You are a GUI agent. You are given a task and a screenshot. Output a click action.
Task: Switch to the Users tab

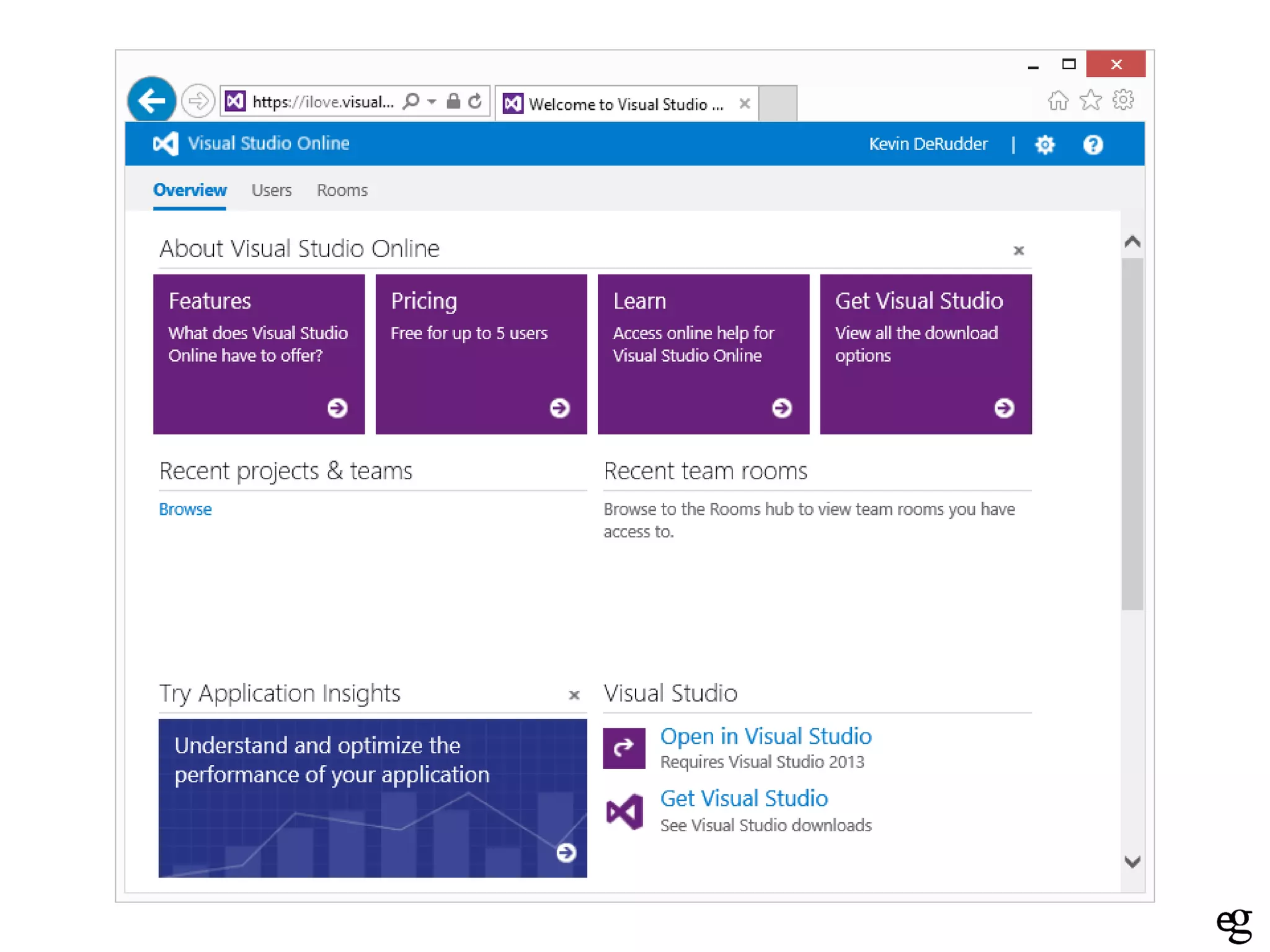[x=271, y=190]
